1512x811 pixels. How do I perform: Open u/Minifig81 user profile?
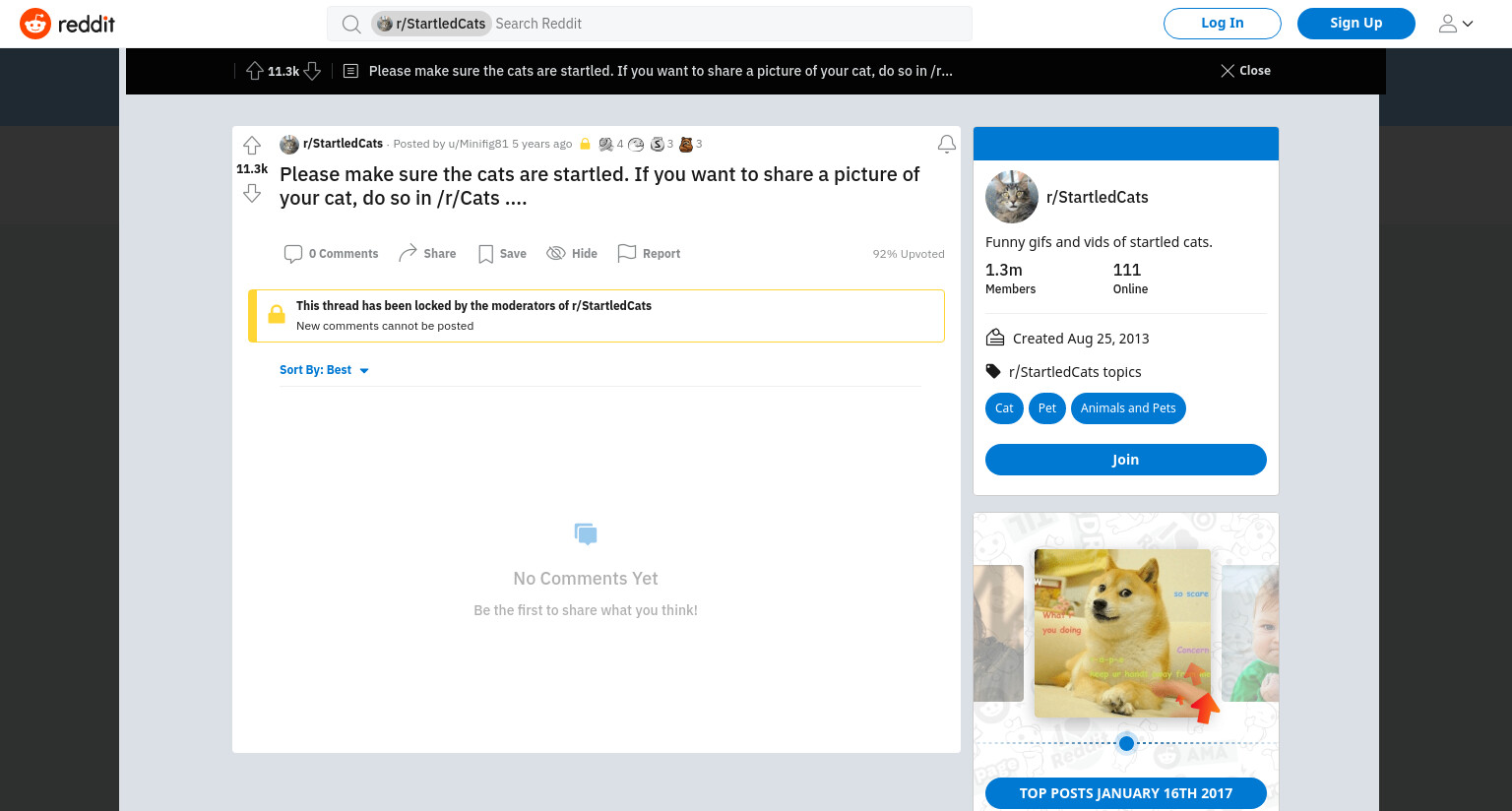pos(478,144)
